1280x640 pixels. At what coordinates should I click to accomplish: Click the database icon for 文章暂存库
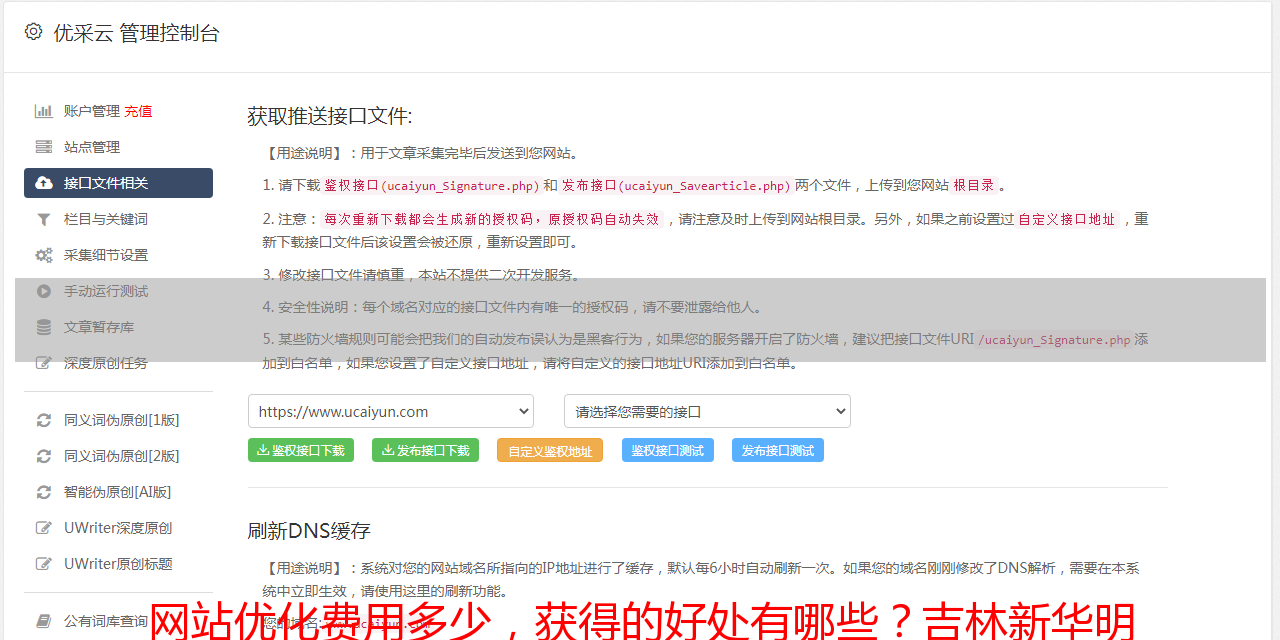click(44, 327)
